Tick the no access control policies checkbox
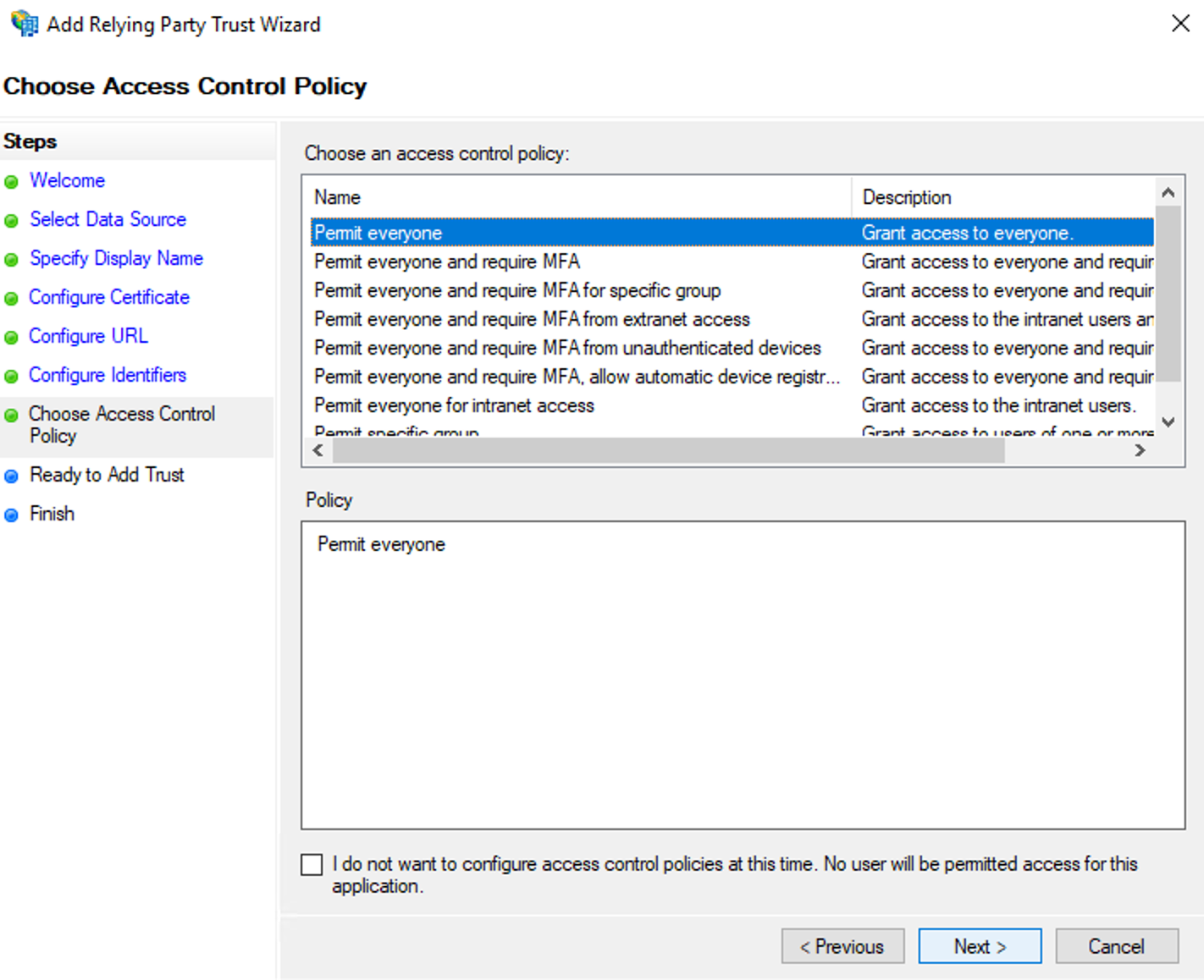 coord(312,864)
